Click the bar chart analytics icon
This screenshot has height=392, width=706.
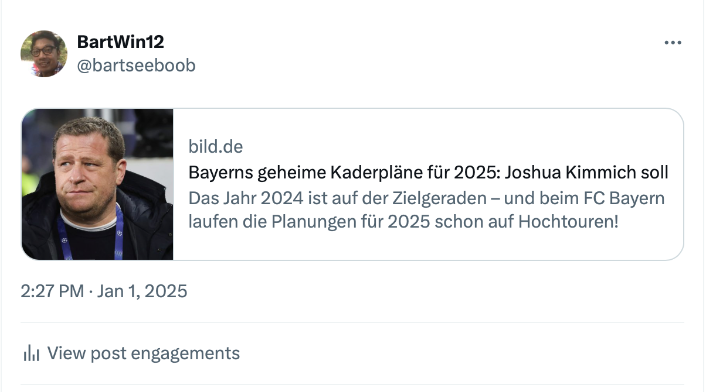click(x=31, y=353)
